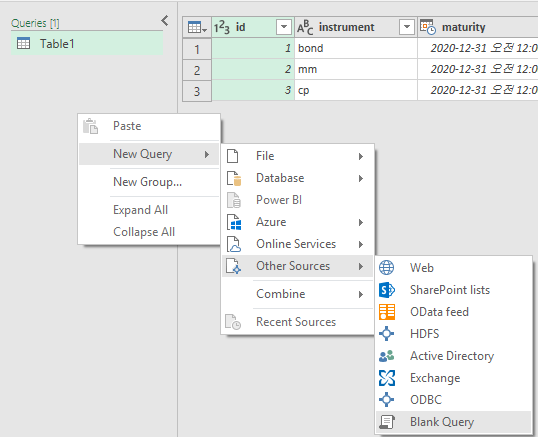Viewport: 538px width, 437px height.
Task: Expand the File submenu arrow
Action: pos(361,156)
